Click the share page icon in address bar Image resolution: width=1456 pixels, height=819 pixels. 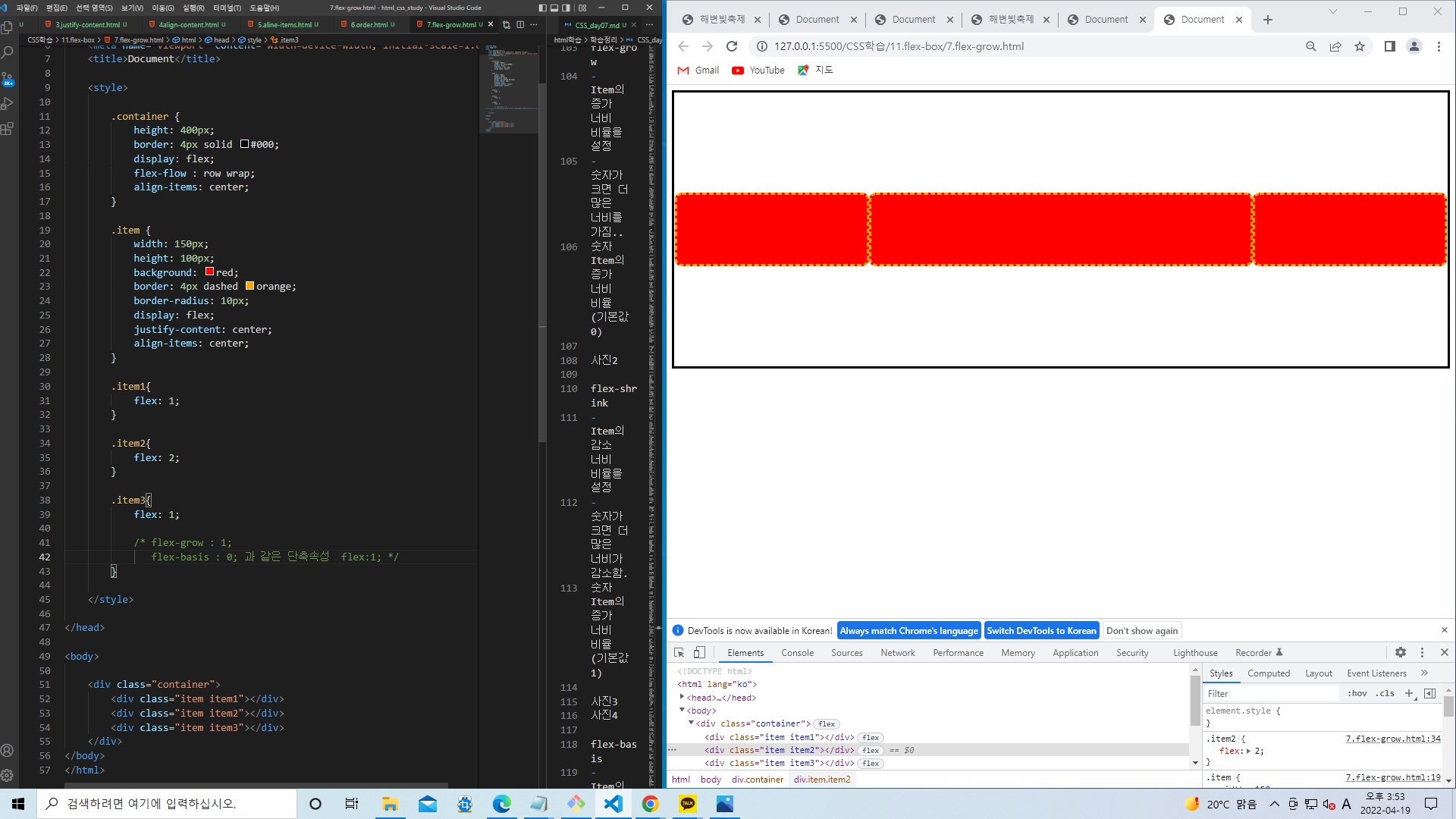pos(1335,46)
